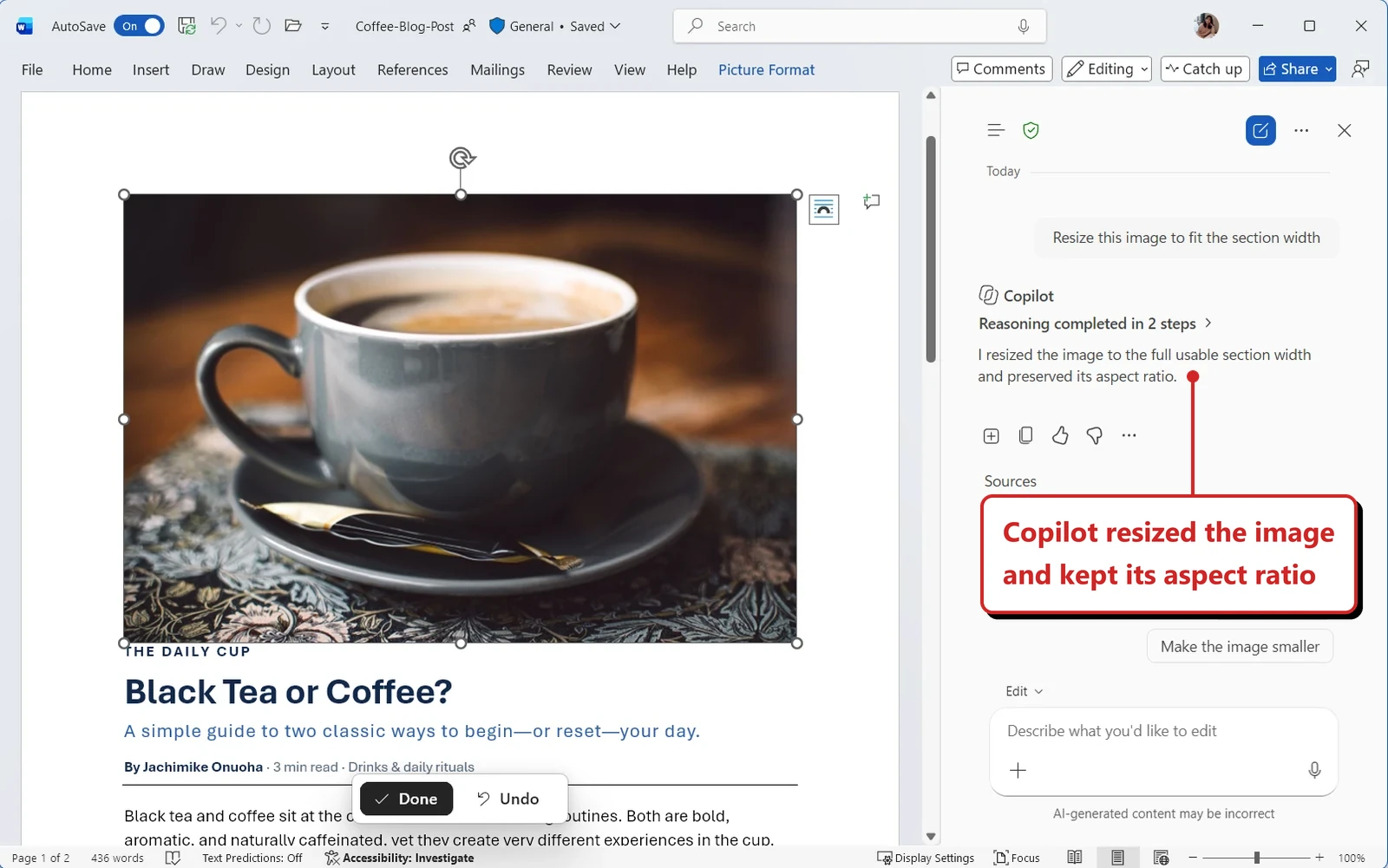The height and width of the screenshot is (868, 1388).
Task: Click the plus attach icon in prompt box
Action: (x=1018, y=770)
